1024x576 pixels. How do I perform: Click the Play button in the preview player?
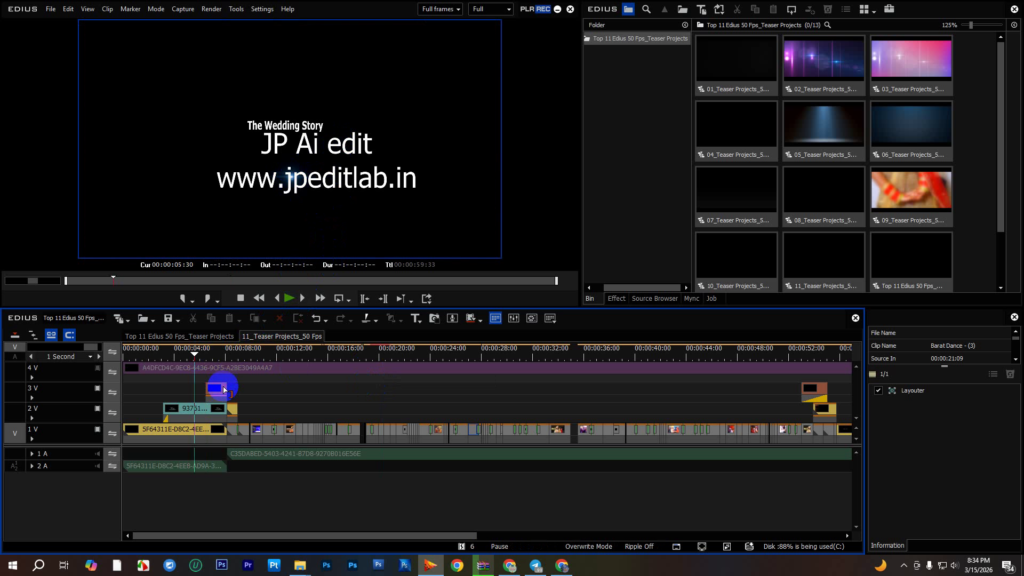(x=289, y=298)
